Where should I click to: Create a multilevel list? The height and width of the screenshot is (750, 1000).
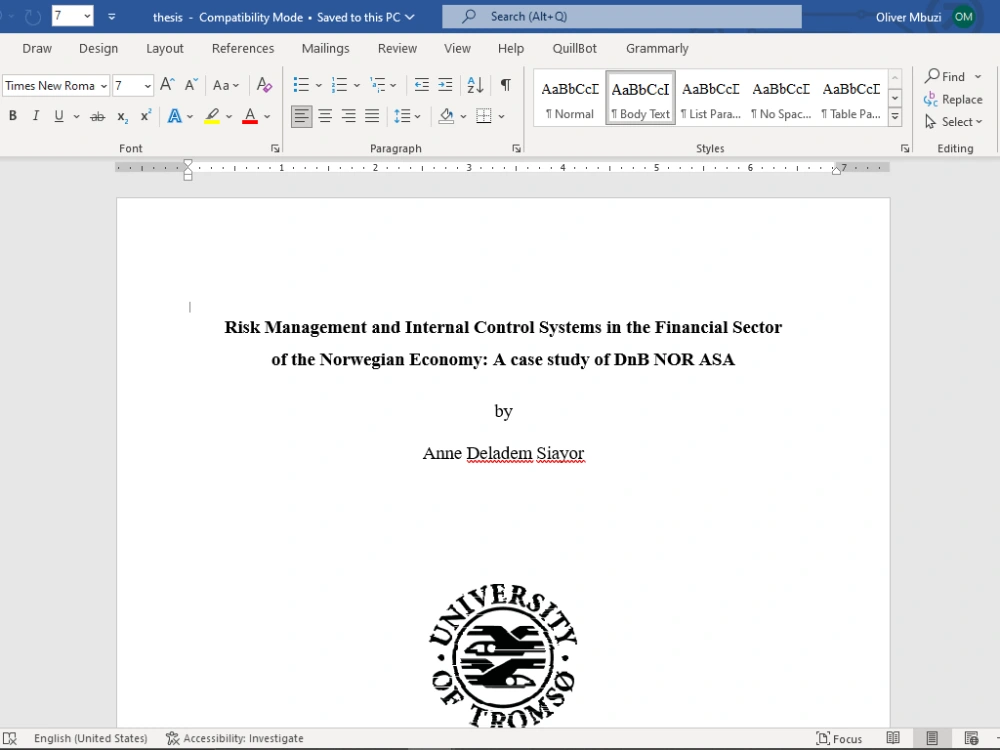[378, 85]
